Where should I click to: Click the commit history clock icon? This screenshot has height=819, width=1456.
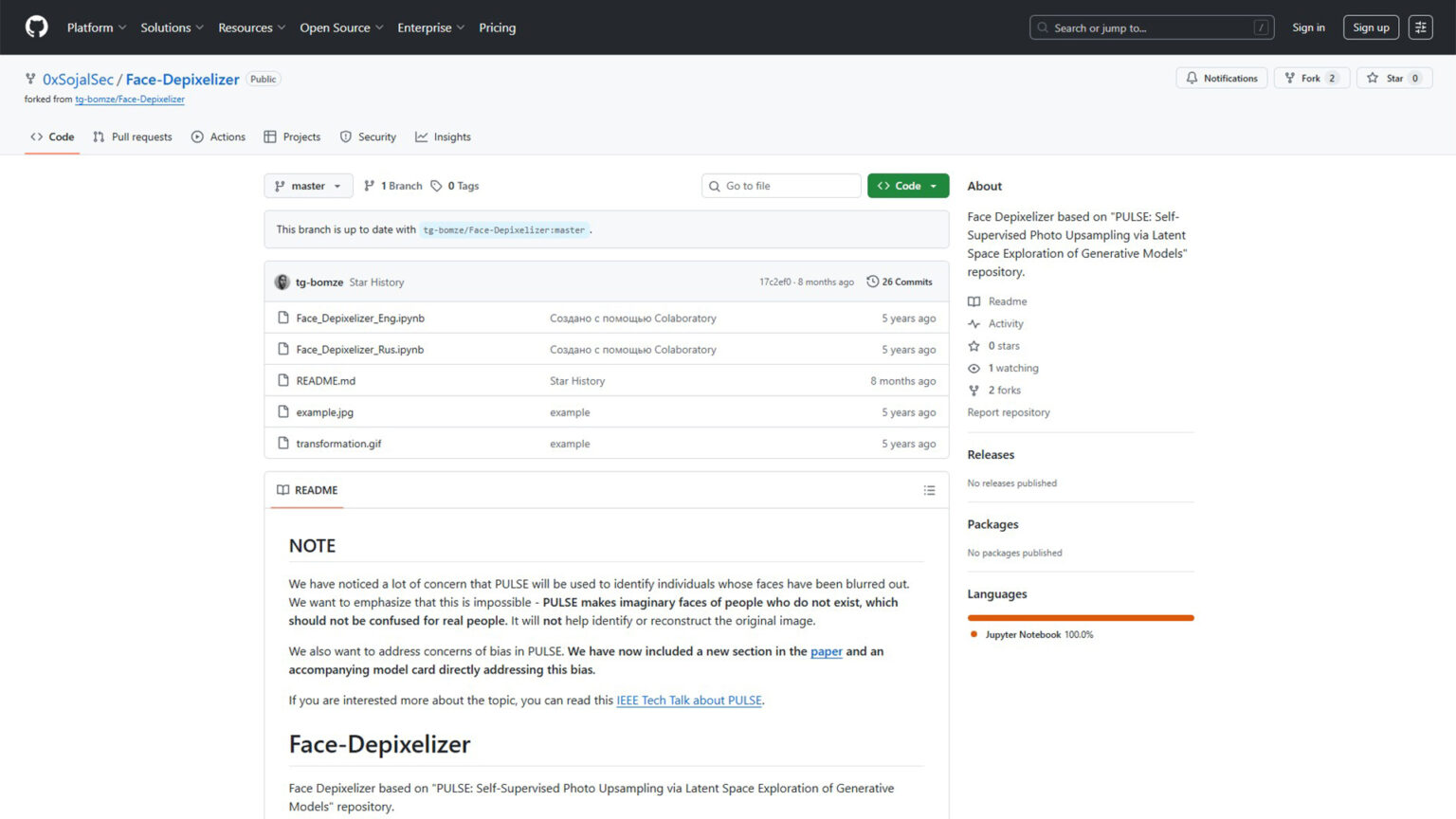point(872,282)
